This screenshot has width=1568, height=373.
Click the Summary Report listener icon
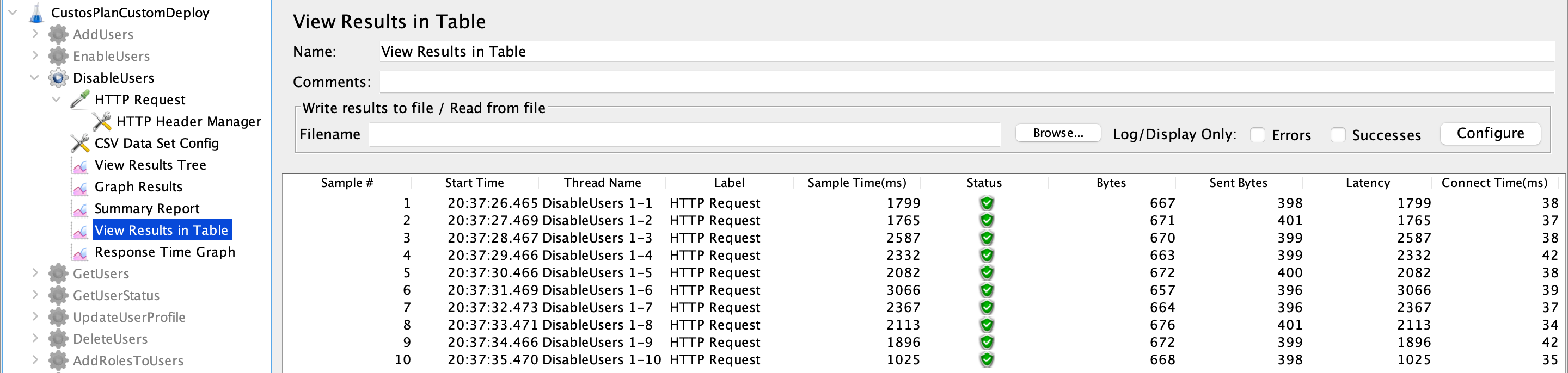79,209
